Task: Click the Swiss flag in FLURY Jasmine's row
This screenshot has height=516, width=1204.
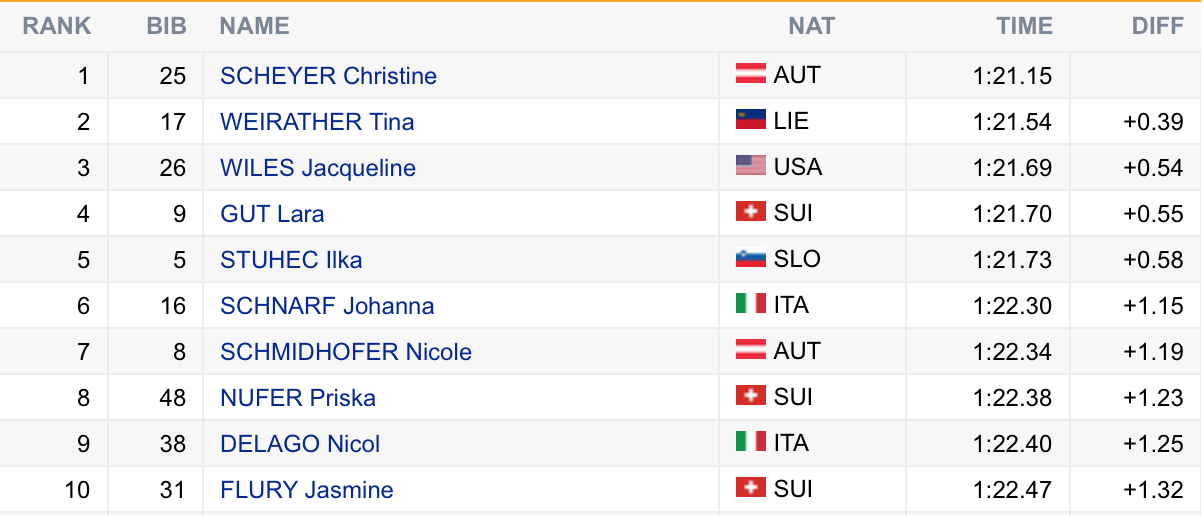Action: click(x=751, y=488)
